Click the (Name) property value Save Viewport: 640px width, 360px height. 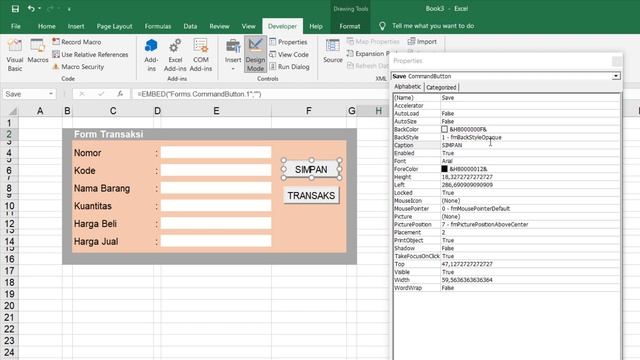pyautogui.click(x=448, y=98)
